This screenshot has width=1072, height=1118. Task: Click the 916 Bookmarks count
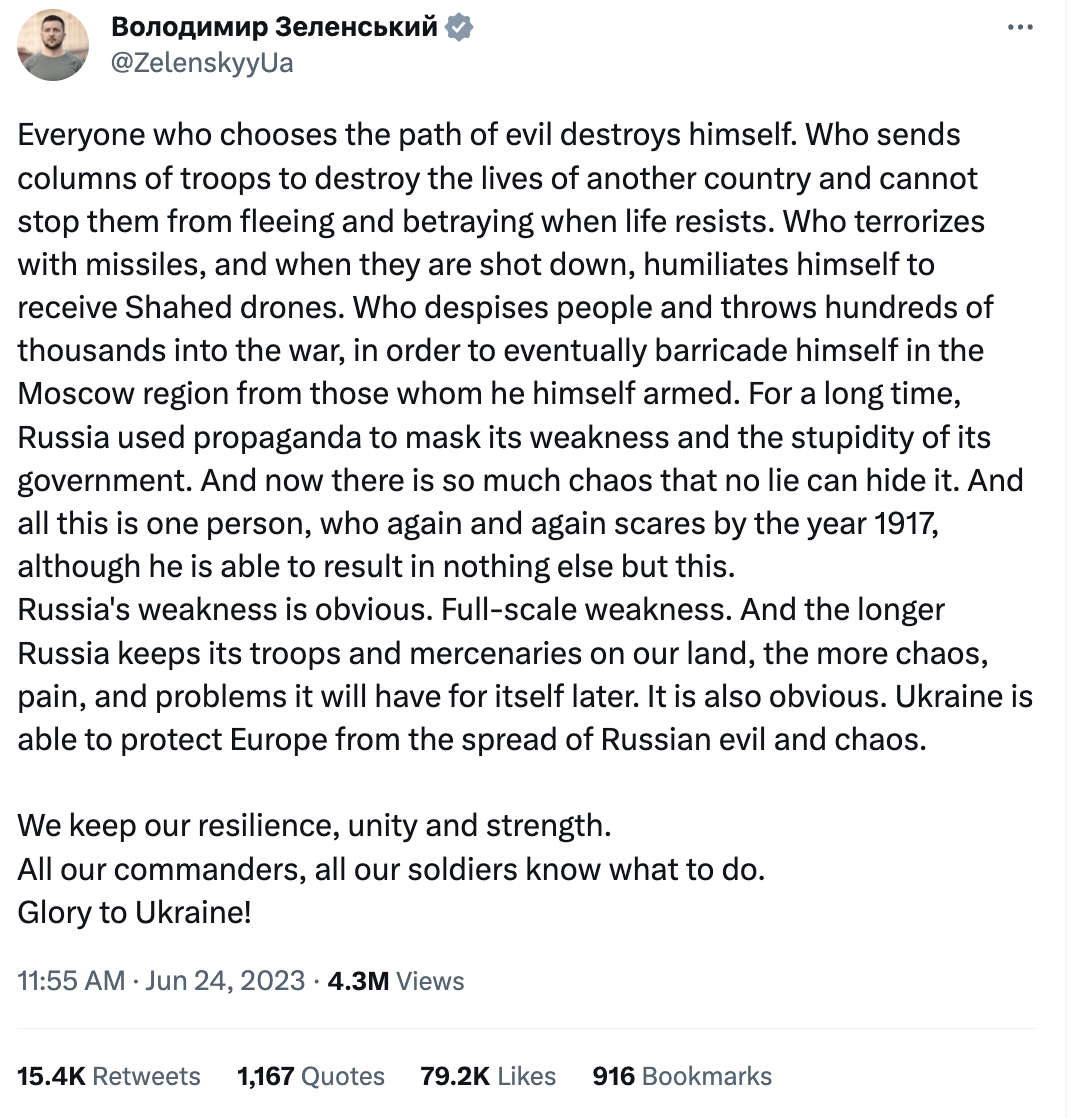point(682,1076)
